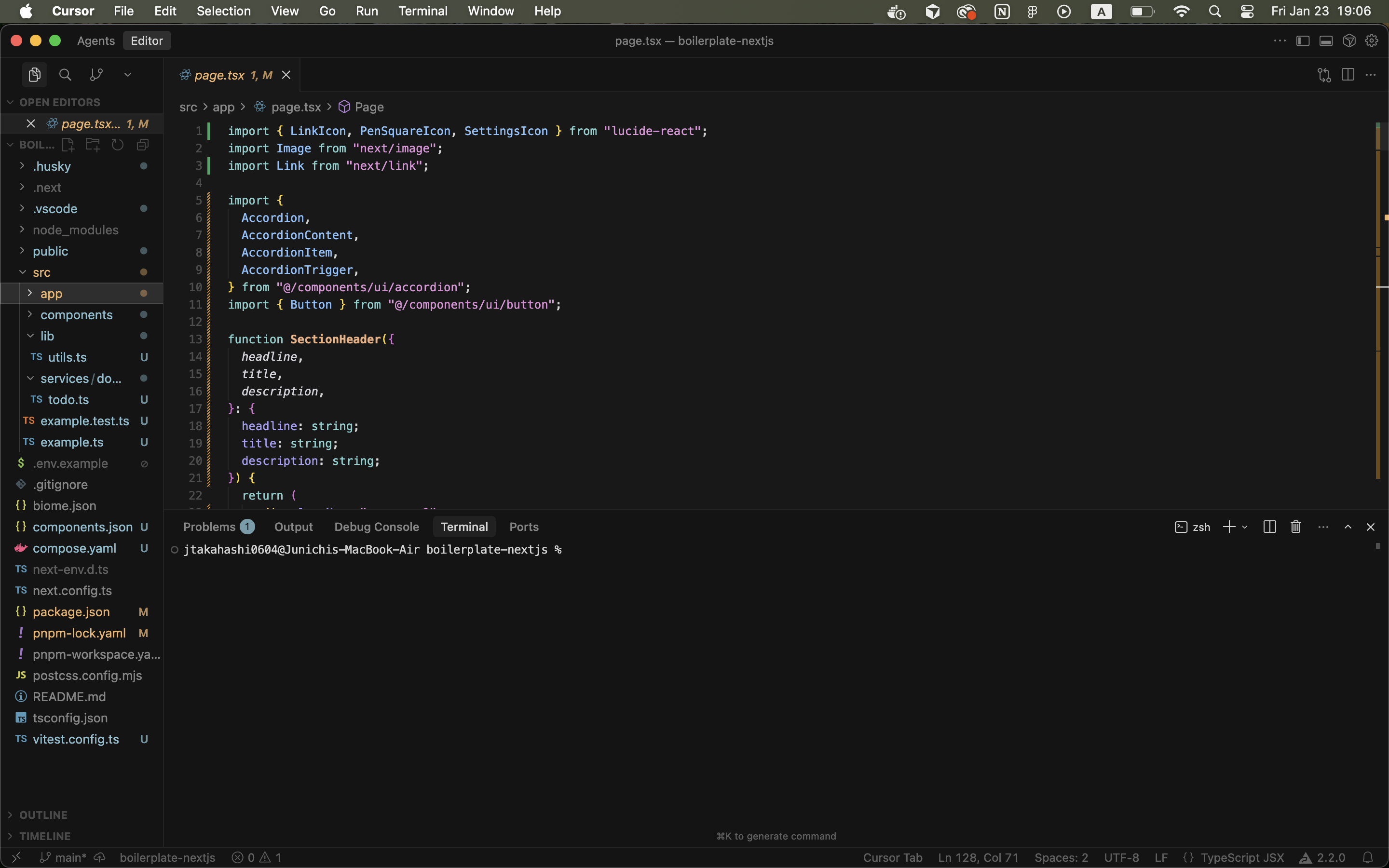The height and width of the screenshot is (868, 1389).
Task: Click the editor overview ruler scrollbar
Action: pyautogui.click(x=1381, y=298)
